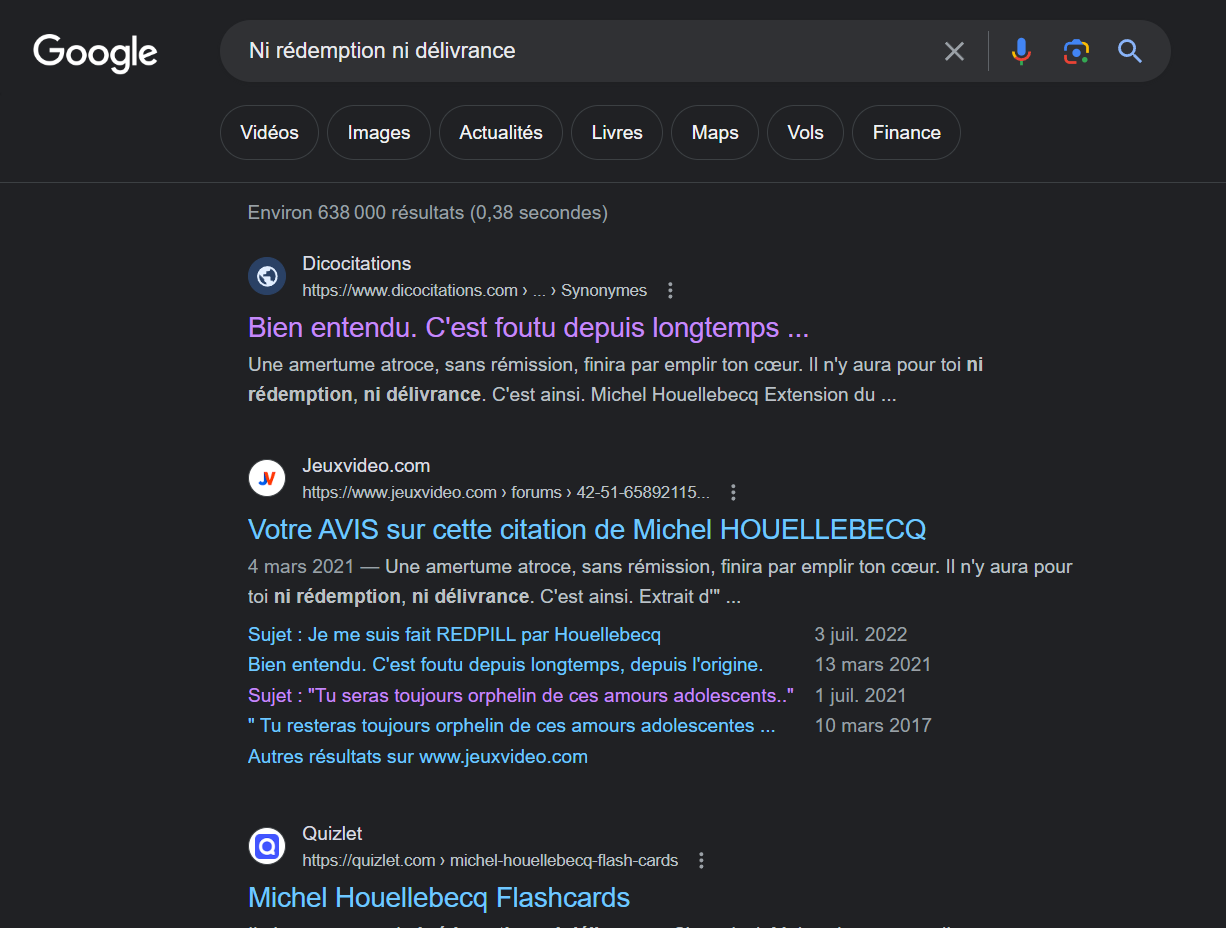Switch to the Finance filter

906,133
